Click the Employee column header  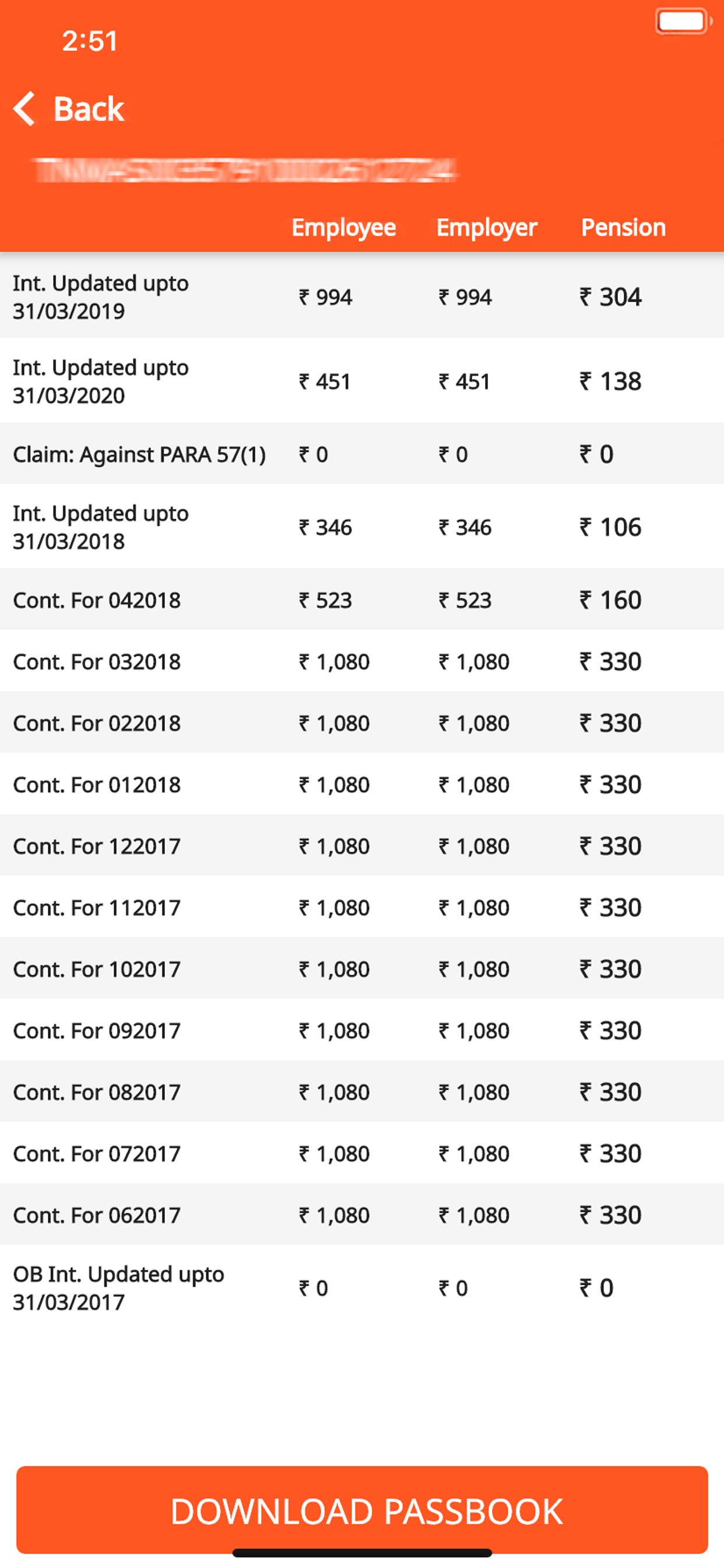pos(343,227)
